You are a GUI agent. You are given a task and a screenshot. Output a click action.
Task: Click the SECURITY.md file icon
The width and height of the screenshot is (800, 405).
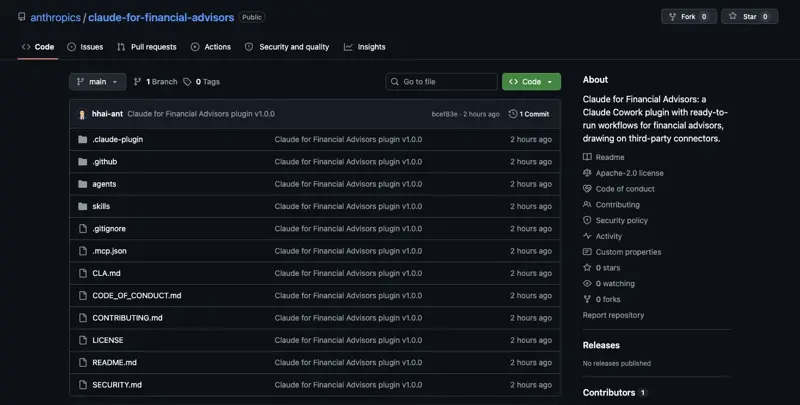83,385
